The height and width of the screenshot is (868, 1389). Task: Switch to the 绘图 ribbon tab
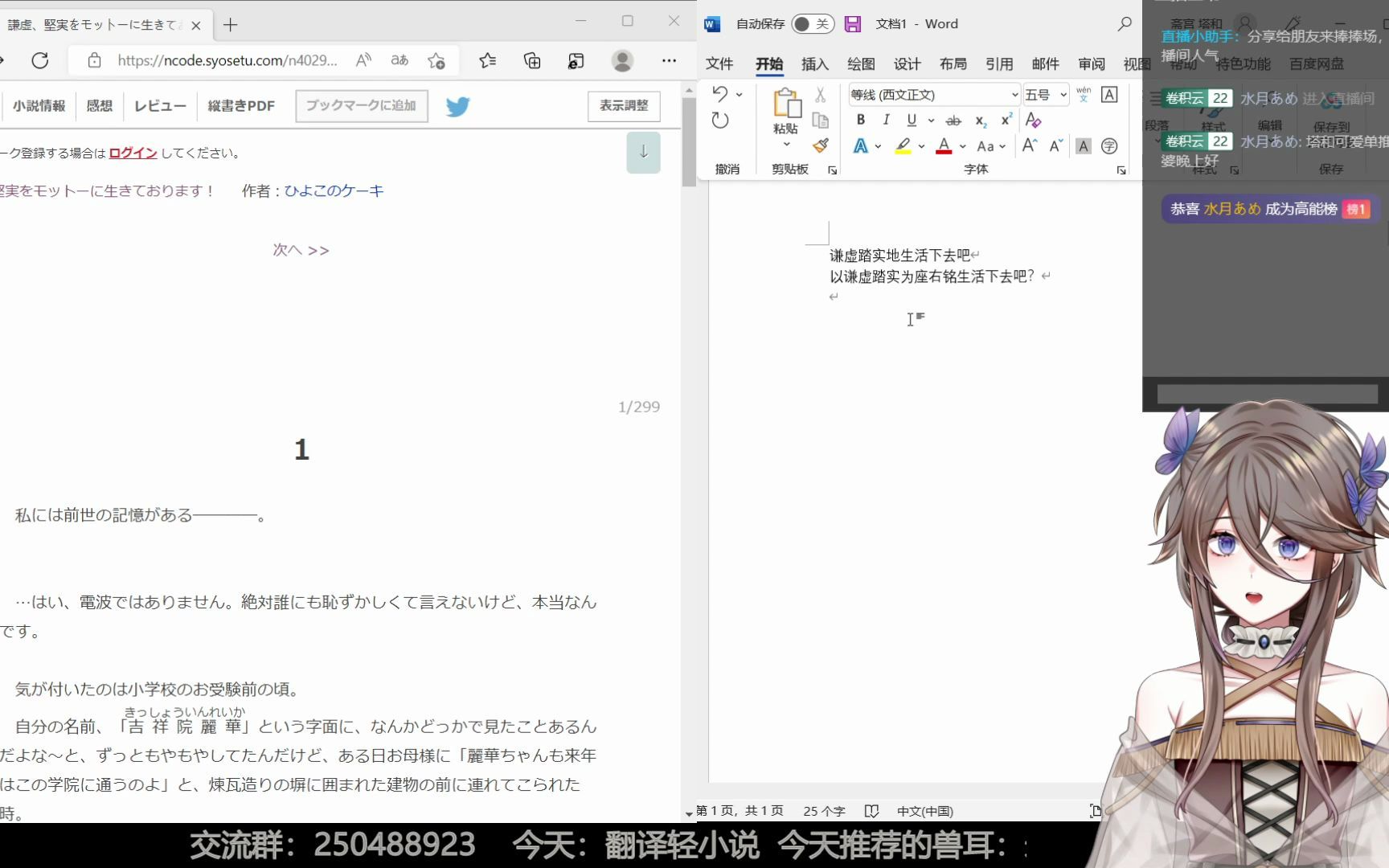[x=861, y=64]
